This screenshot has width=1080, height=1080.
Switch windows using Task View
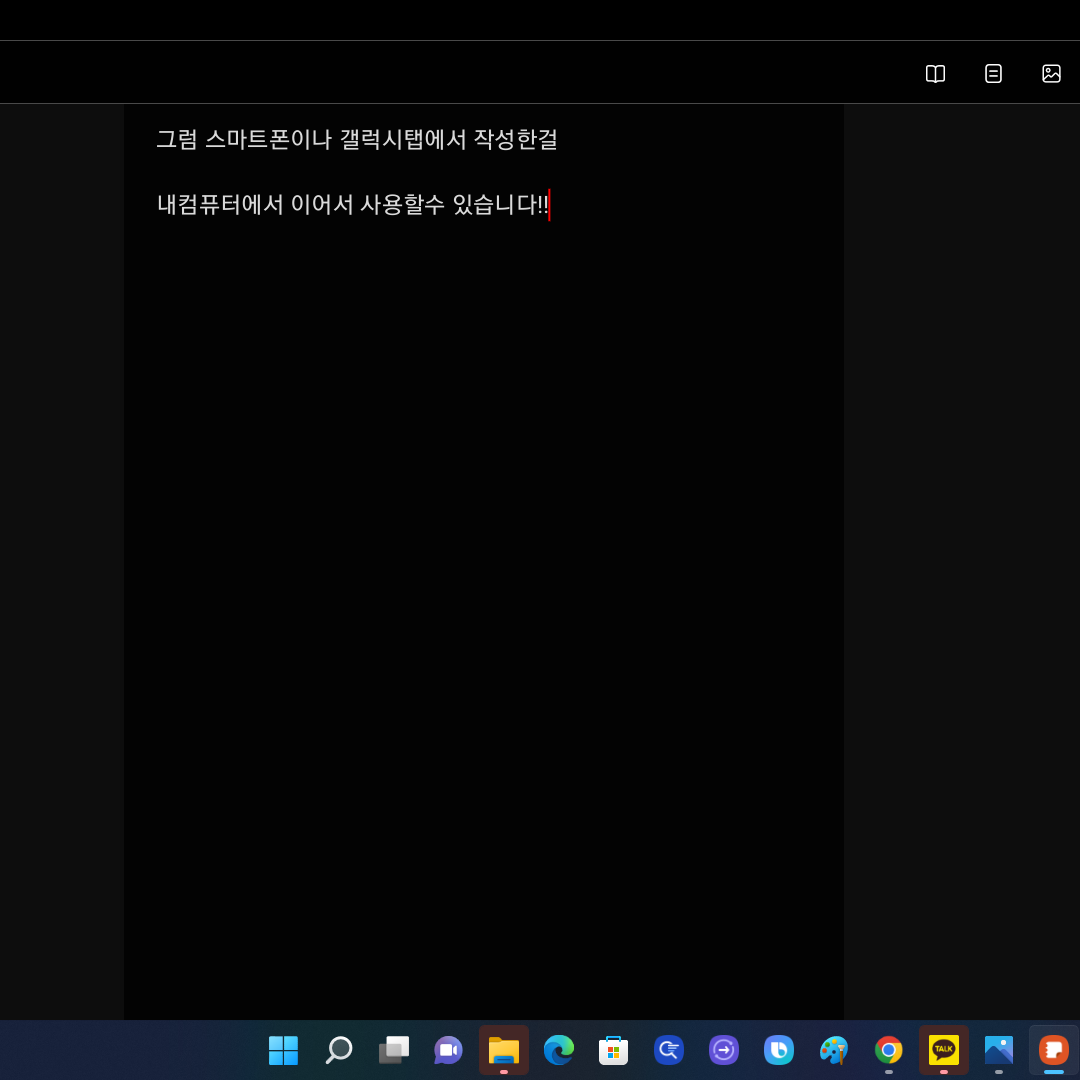point(393,1051)
